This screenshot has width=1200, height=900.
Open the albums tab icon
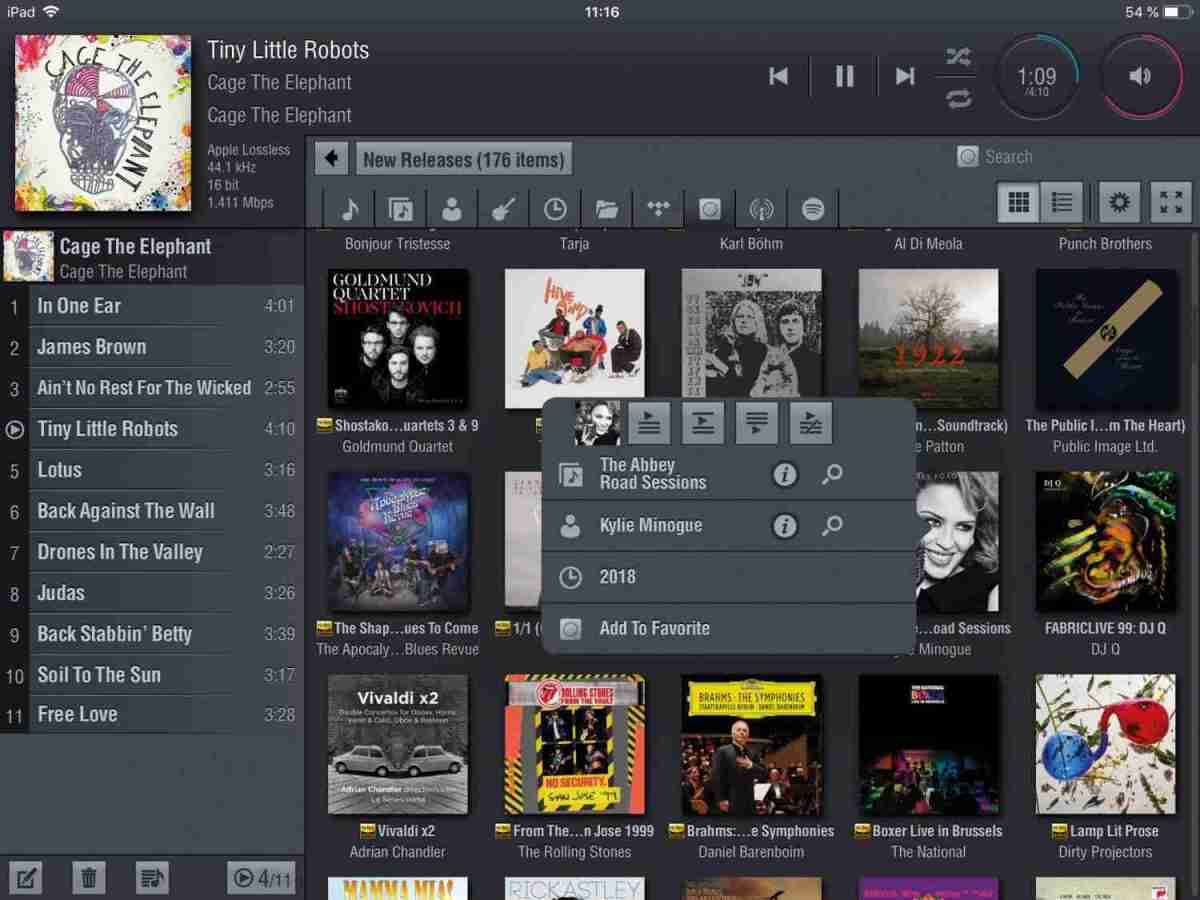coord(400,209)
